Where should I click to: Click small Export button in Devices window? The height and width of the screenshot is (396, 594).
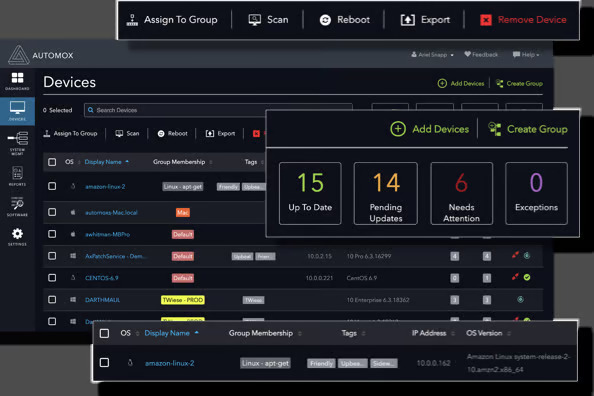[x=220, y=133]
